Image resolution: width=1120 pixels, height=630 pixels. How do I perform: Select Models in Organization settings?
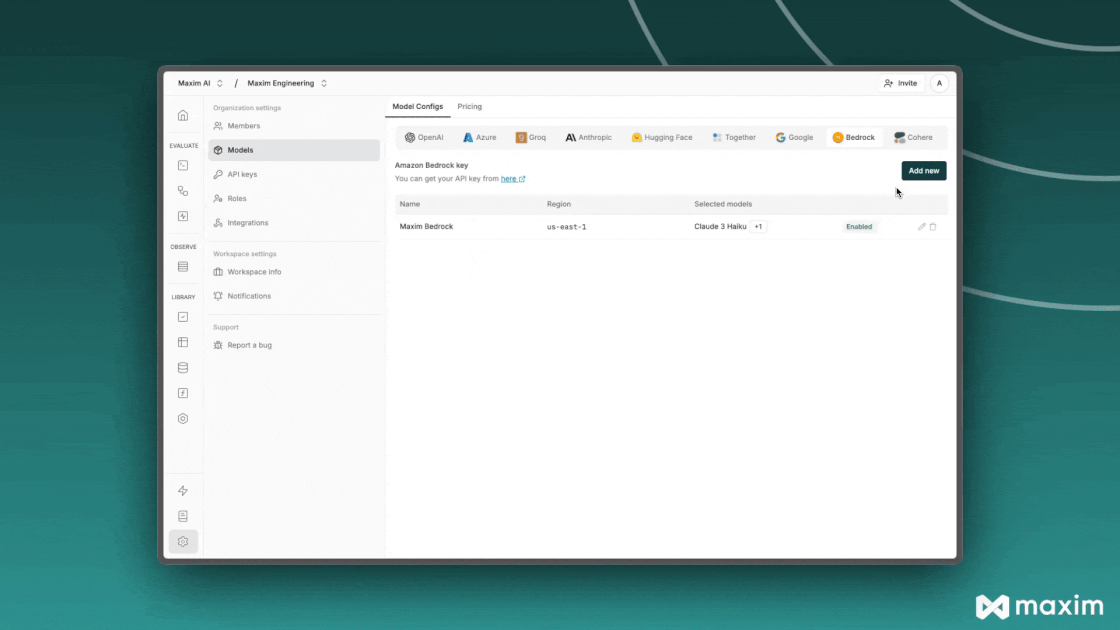[x=294, y=150]
